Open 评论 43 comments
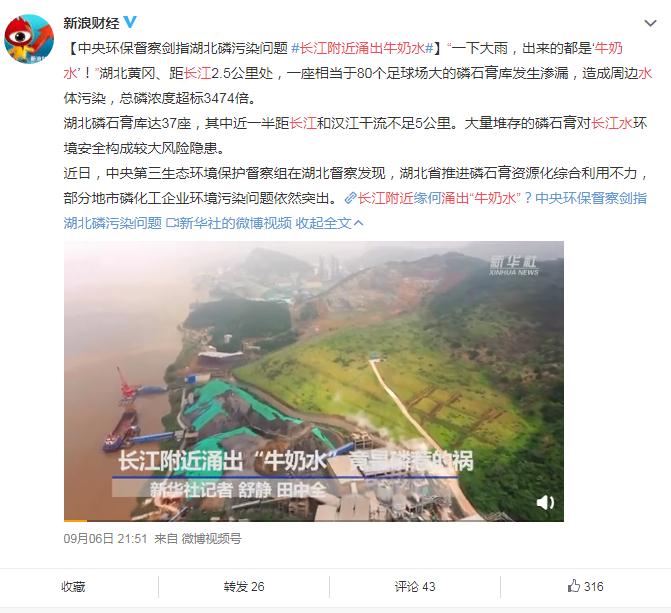 (415, 586)
